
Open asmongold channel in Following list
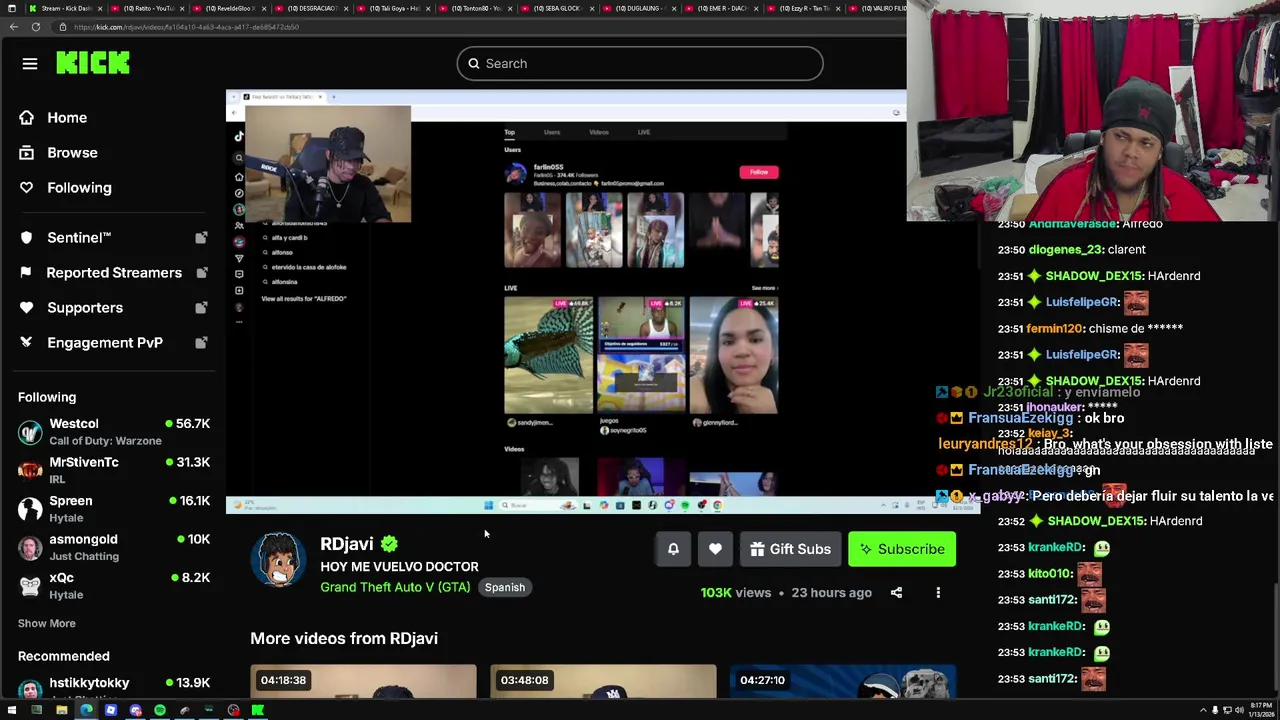[x=114, y=547]
